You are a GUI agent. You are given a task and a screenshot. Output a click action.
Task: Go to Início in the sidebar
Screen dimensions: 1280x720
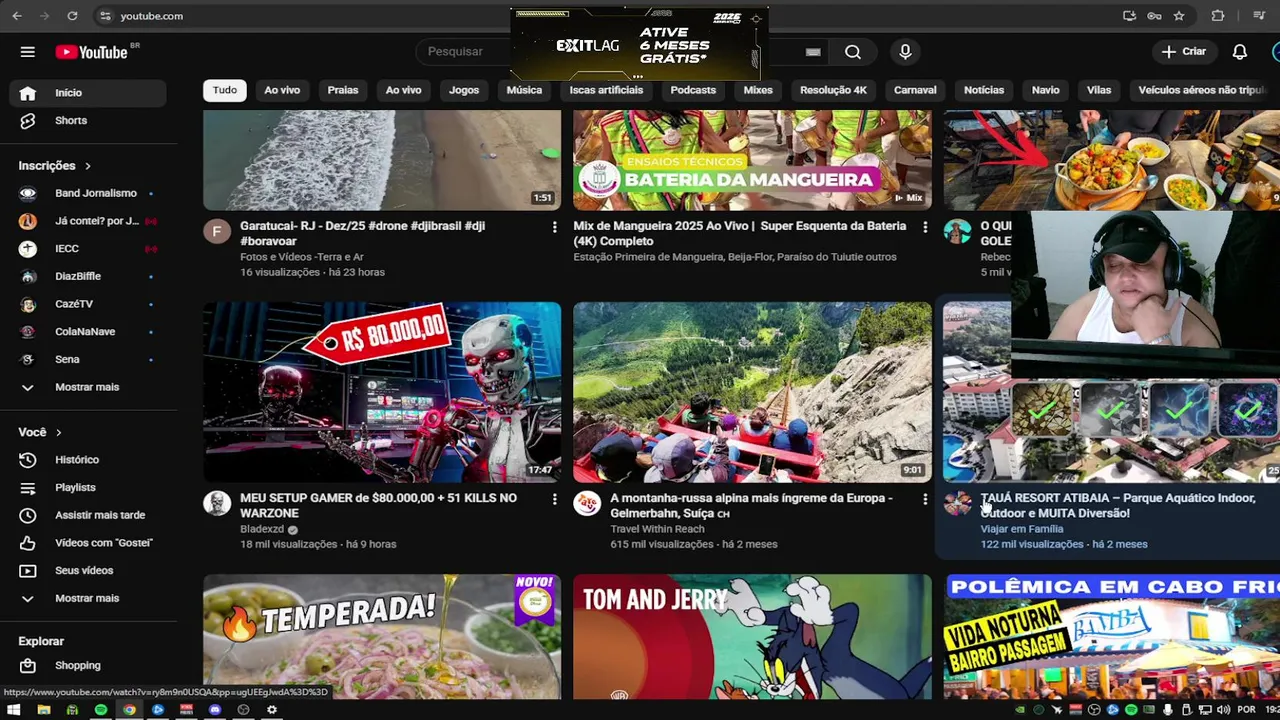(88, 93)
